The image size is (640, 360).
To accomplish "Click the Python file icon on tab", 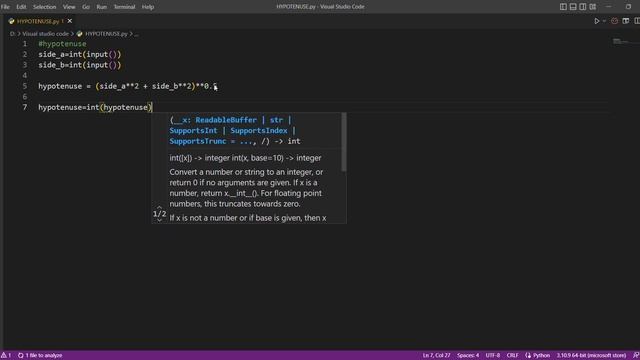I will (11, 21).
